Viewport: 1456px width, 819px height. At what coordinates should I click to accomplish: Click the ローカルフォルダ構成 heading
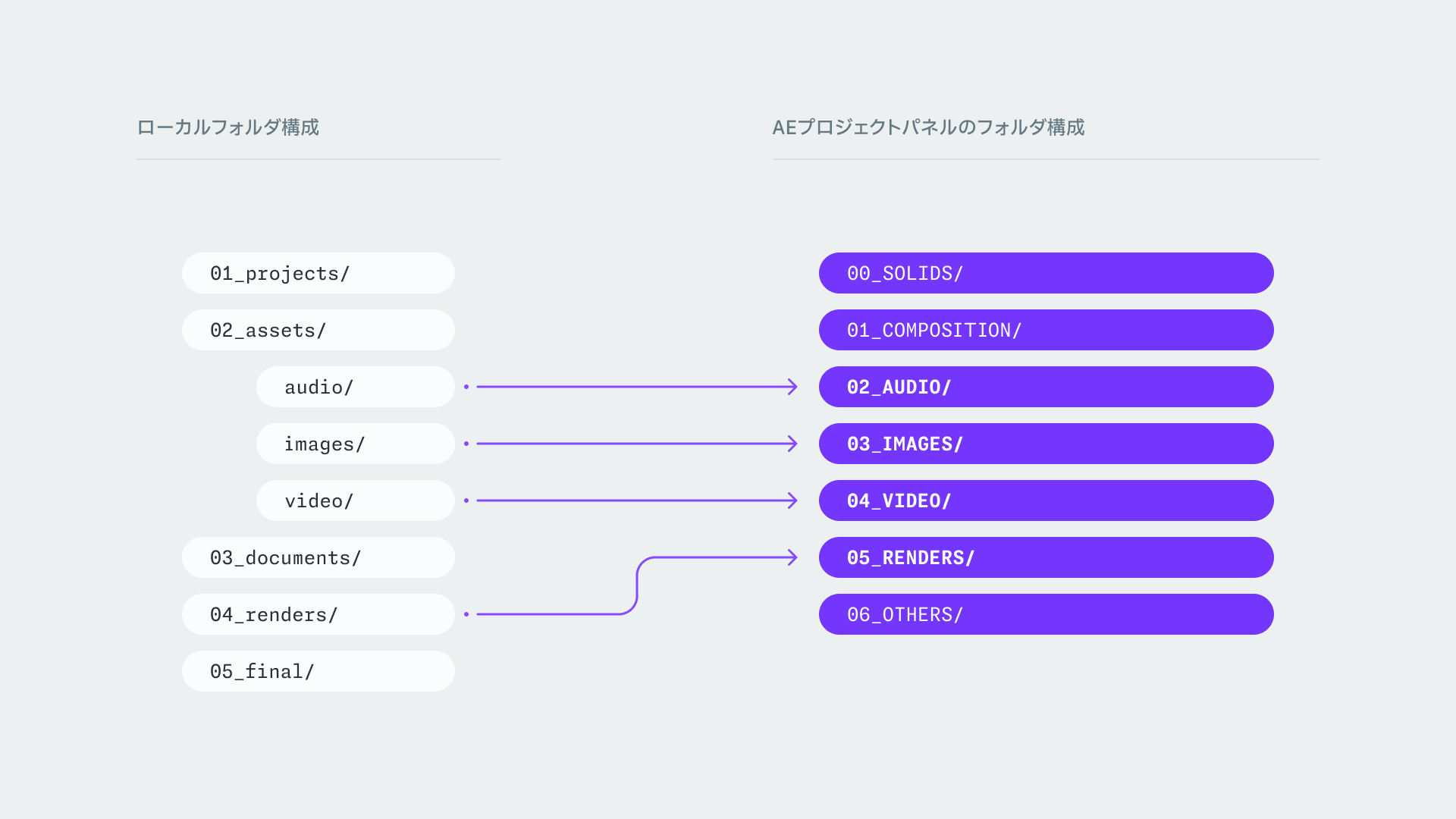[227, 127]
